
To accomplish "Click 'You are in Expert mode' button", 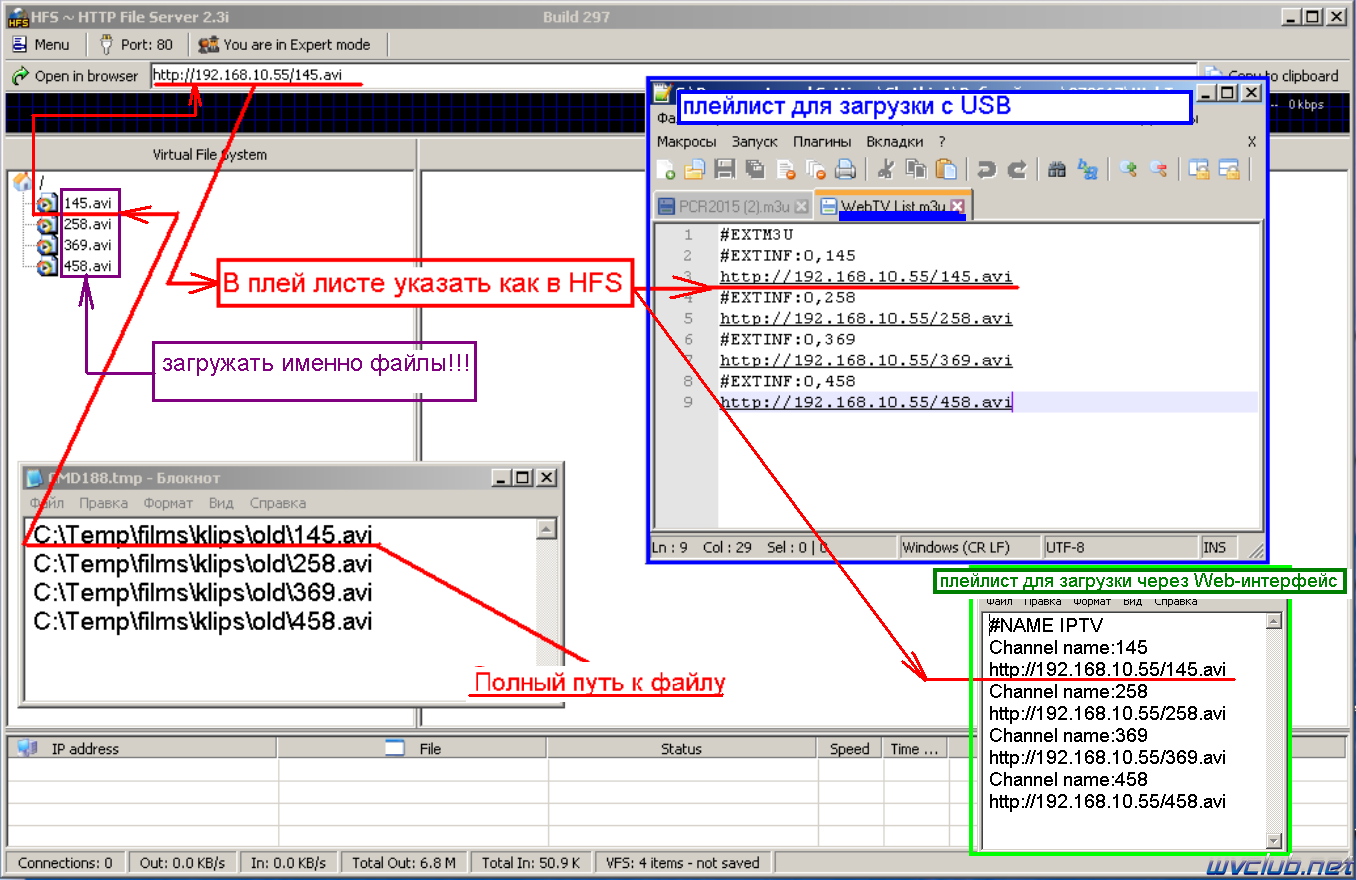I will pyautogui.click(x=285, y=44).
